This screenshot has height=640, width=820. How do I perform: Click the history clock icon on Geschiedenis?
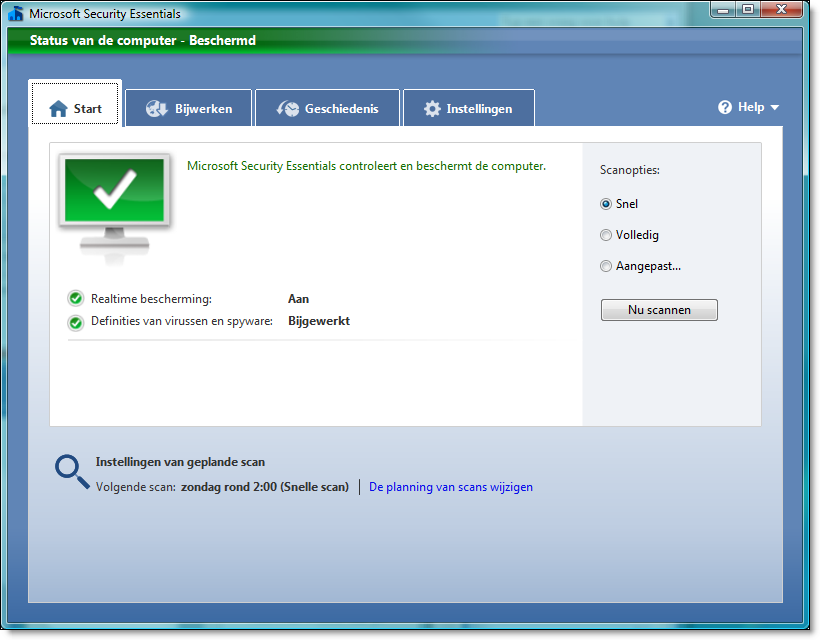pyautogui.click(x=288, y=109)
